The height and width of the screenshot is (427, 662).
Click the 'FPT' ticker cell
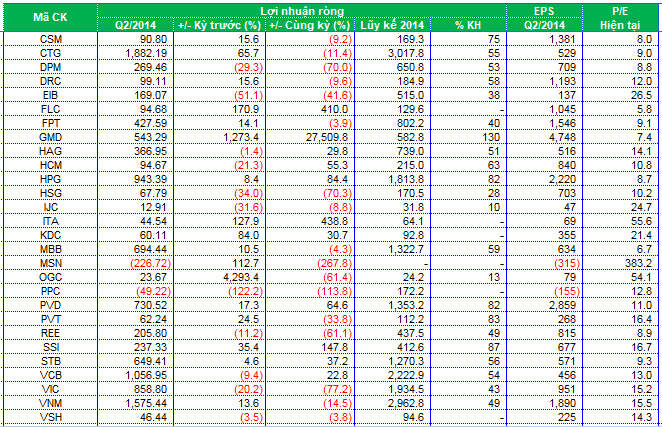tap(50, 123)
